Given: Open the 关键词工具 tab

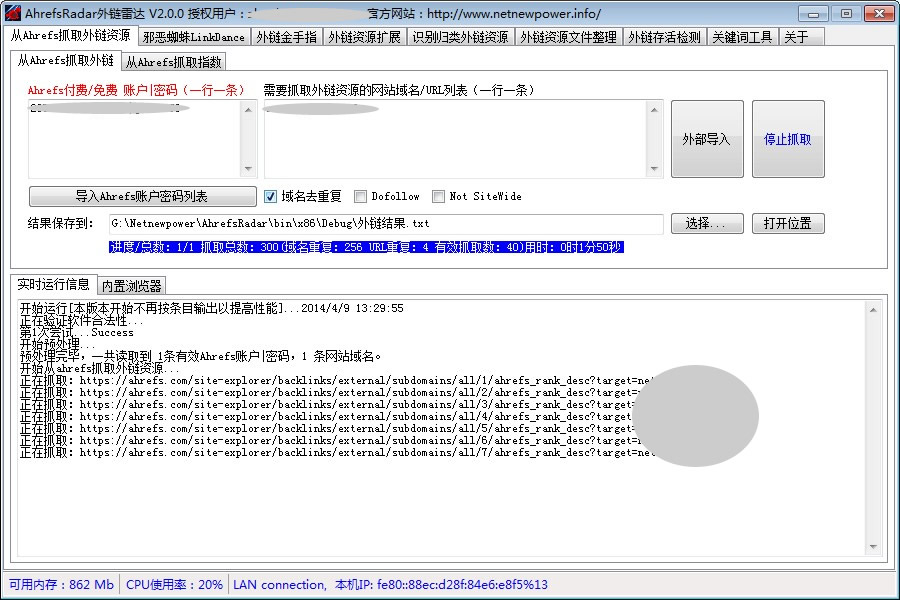Looking at the screenshot, I should pyautogui.click(x=742, y=37).
